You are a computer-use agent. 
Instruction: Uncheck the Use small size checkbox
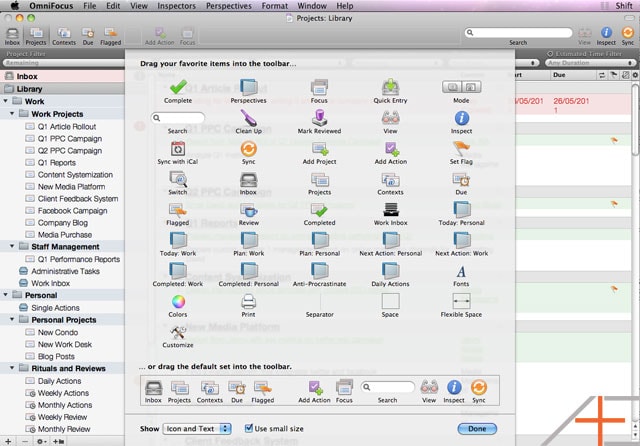(x=249, y=428)
